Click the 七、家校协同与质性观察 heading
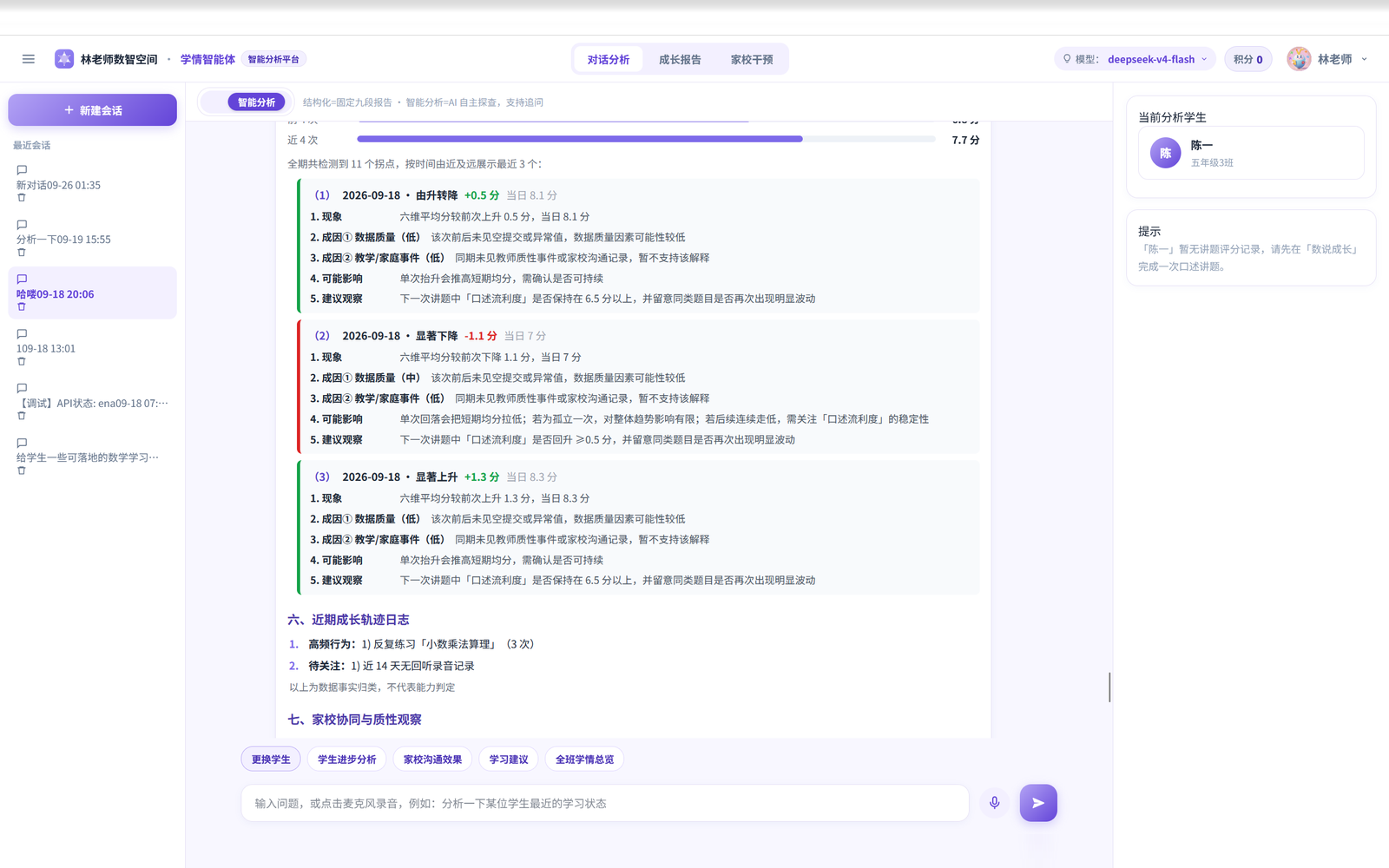Screen dimensions: 1389x868 click(354, 720)
